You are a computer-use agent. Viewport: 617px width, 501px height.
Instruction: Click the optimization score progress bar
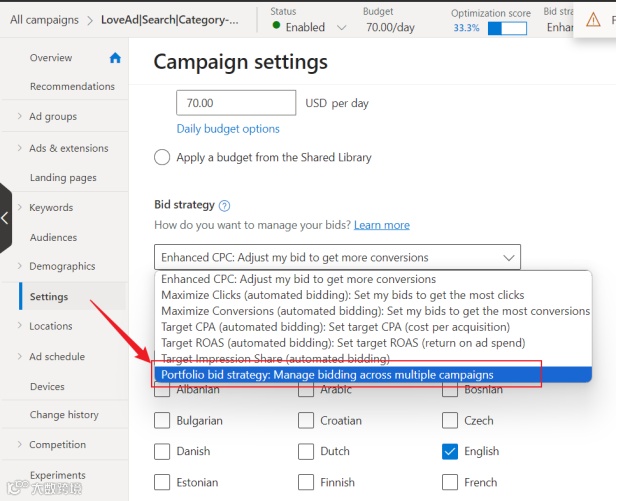(x=507, y=28)
